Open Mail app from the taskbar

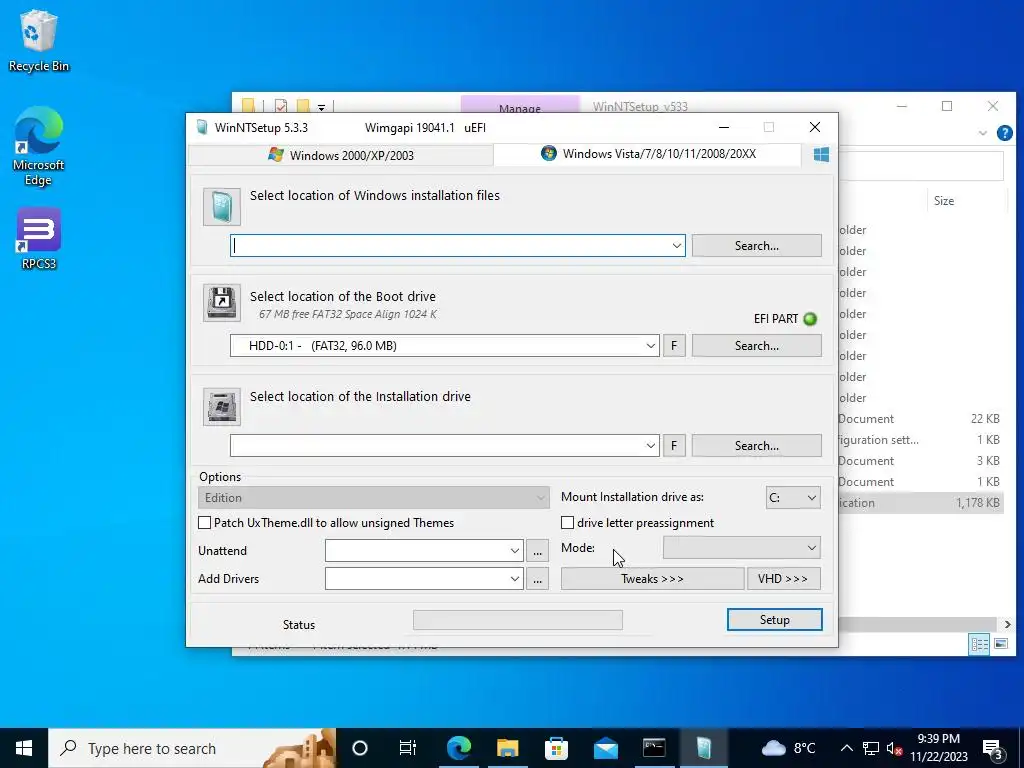click(x=605, y=748)
